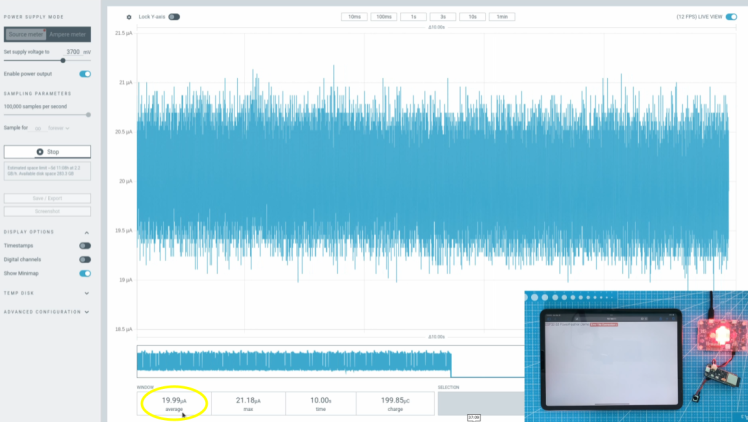
Task: Set time window to 1min
Action: point(500,17)
